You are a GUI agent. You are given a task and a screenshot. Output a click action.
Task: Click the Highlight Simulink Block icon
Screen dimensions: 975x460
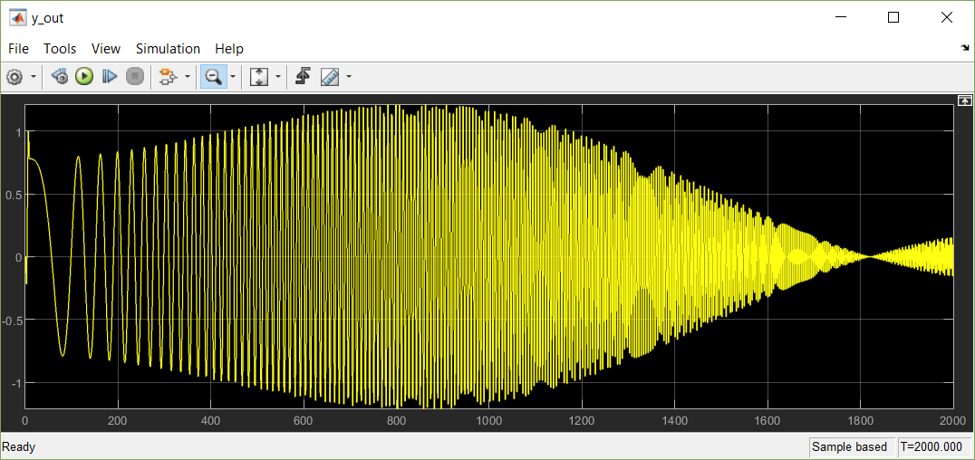pos(166,77)
